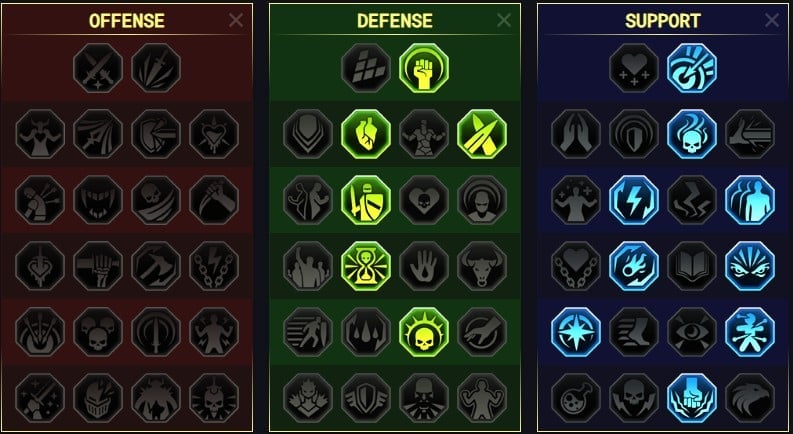Image resolution: width=793 pixels, height=434 pixels.
Task: Toggle the green skull with sunburst mastery
Action: click(x=424, y=332)
